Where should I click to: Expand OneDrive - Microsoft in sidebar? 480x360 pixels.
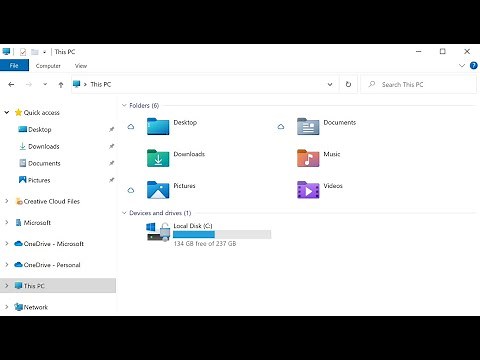(6, 244)
